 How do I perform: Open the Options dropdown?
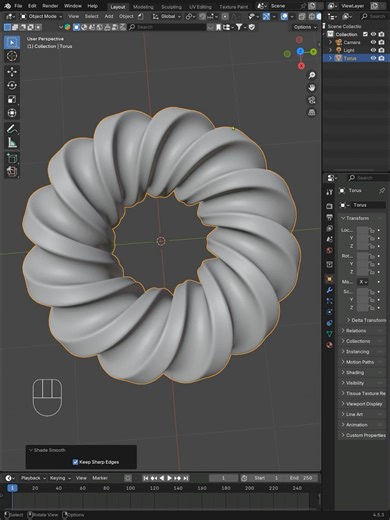pyautogui.click(x=305, y=27)
